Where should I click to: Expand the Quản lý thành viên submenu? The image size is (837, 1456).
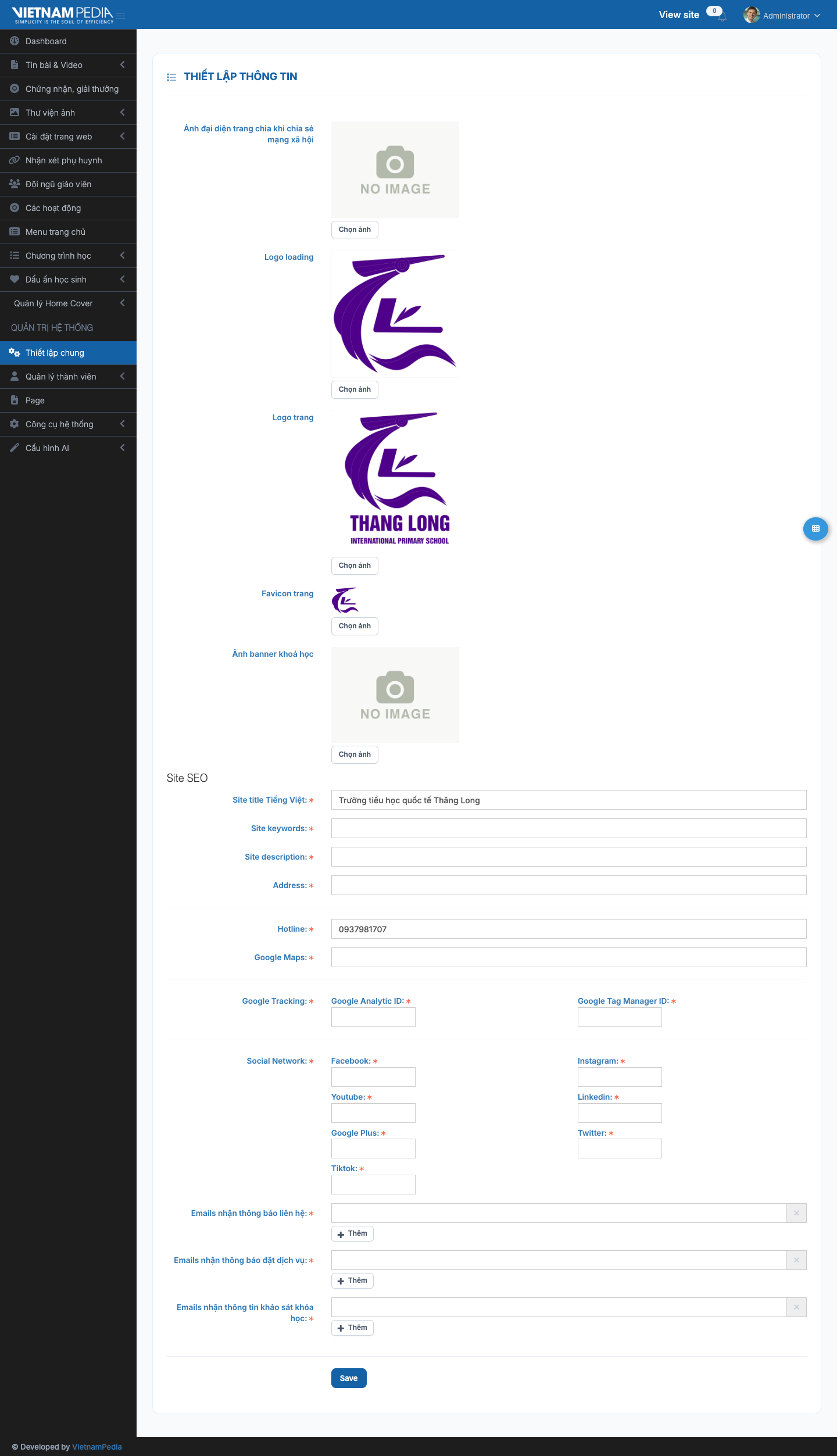(x=123, y=377)
